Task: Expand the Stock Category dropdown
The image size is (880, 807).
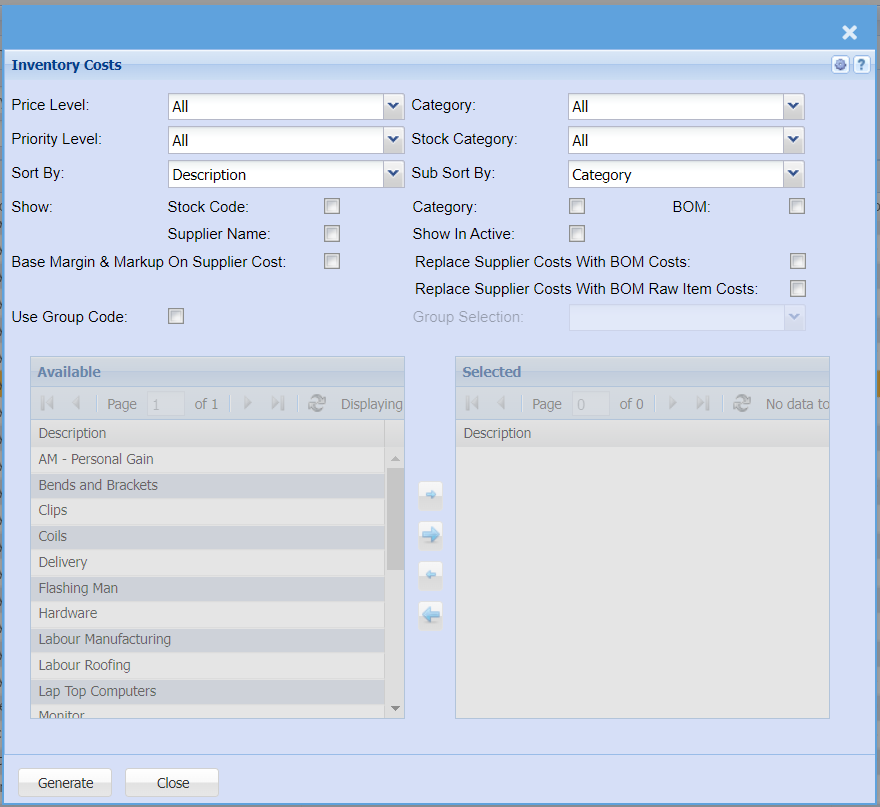Action: click(793, 140)
